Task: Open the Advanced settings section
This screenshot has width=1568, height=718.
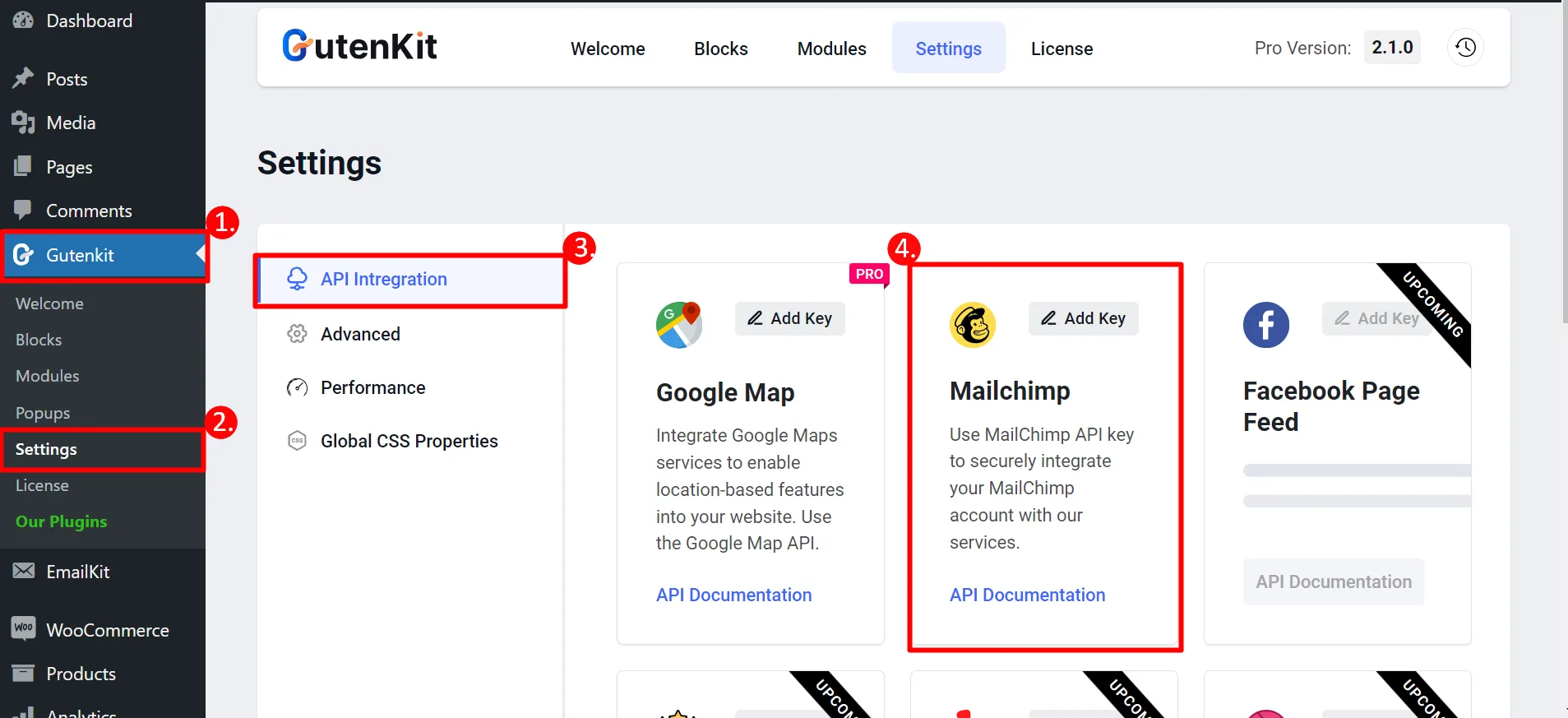Action: tap(360, 334)
